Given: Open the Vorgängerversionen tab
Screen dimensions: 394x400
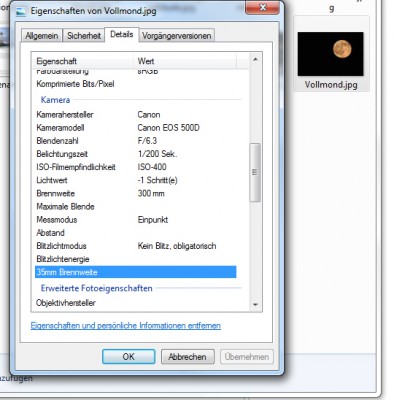Looking at the screenshot, I should pyautogui.click(x=177, y=35).
